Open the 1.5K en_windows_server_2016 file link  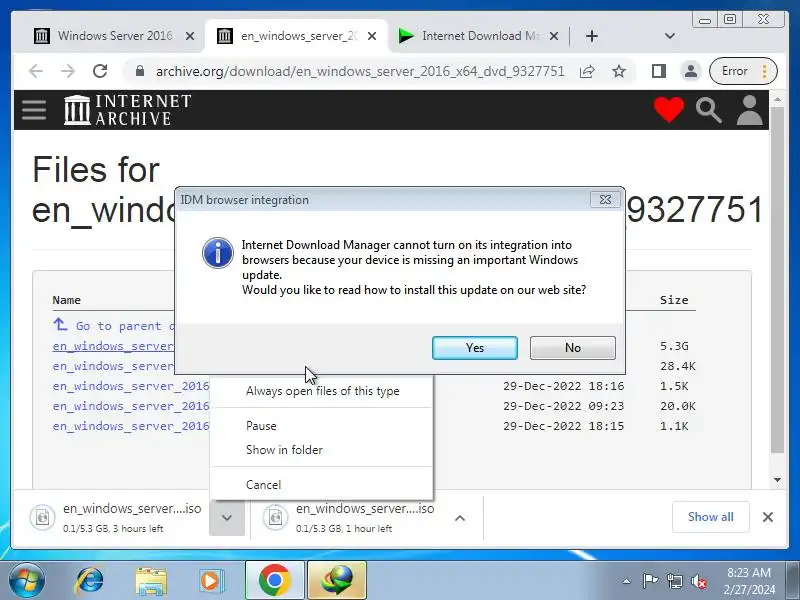coord(131,386)
